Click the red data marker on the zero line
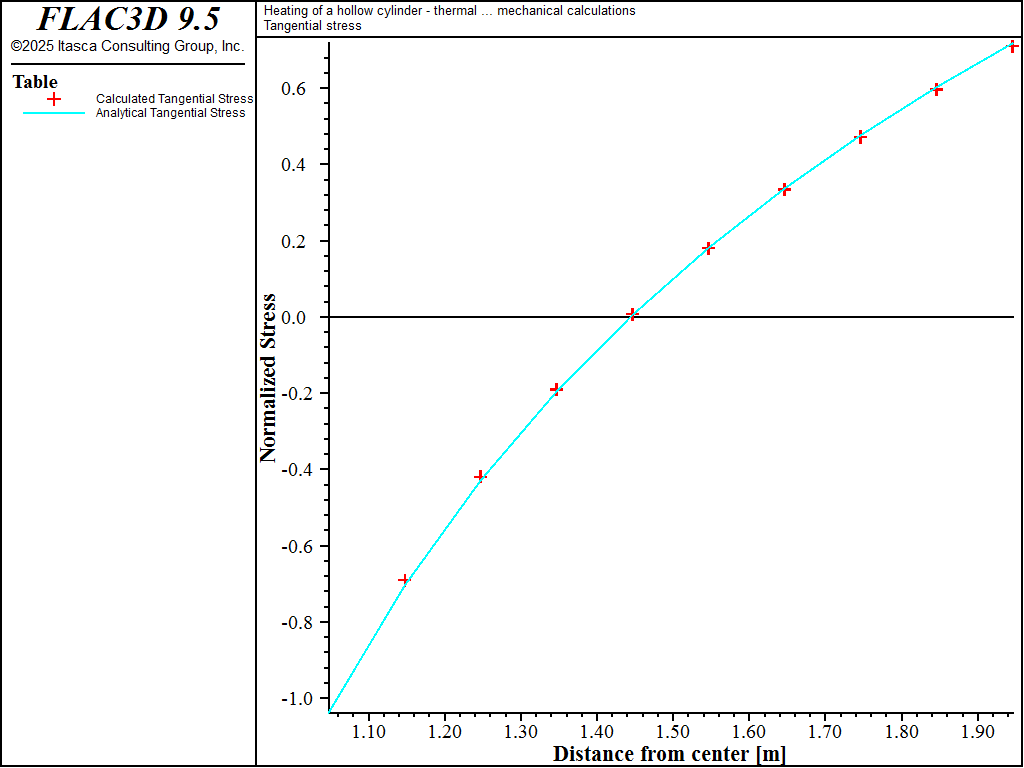Viewport: 1024px width, 768px height. (632, 315)
